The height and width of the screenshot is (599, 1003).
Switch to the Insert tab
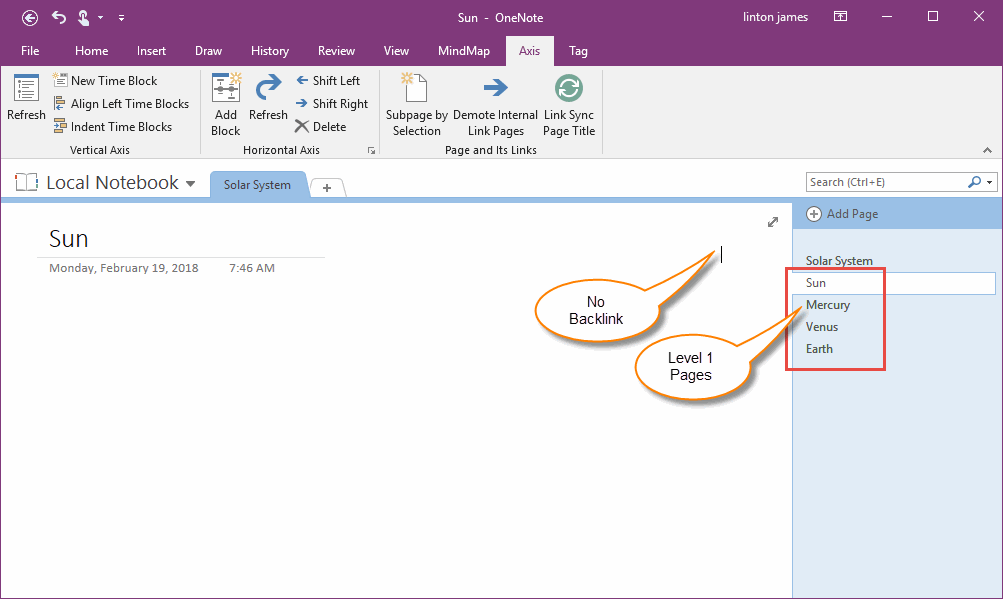151,51
